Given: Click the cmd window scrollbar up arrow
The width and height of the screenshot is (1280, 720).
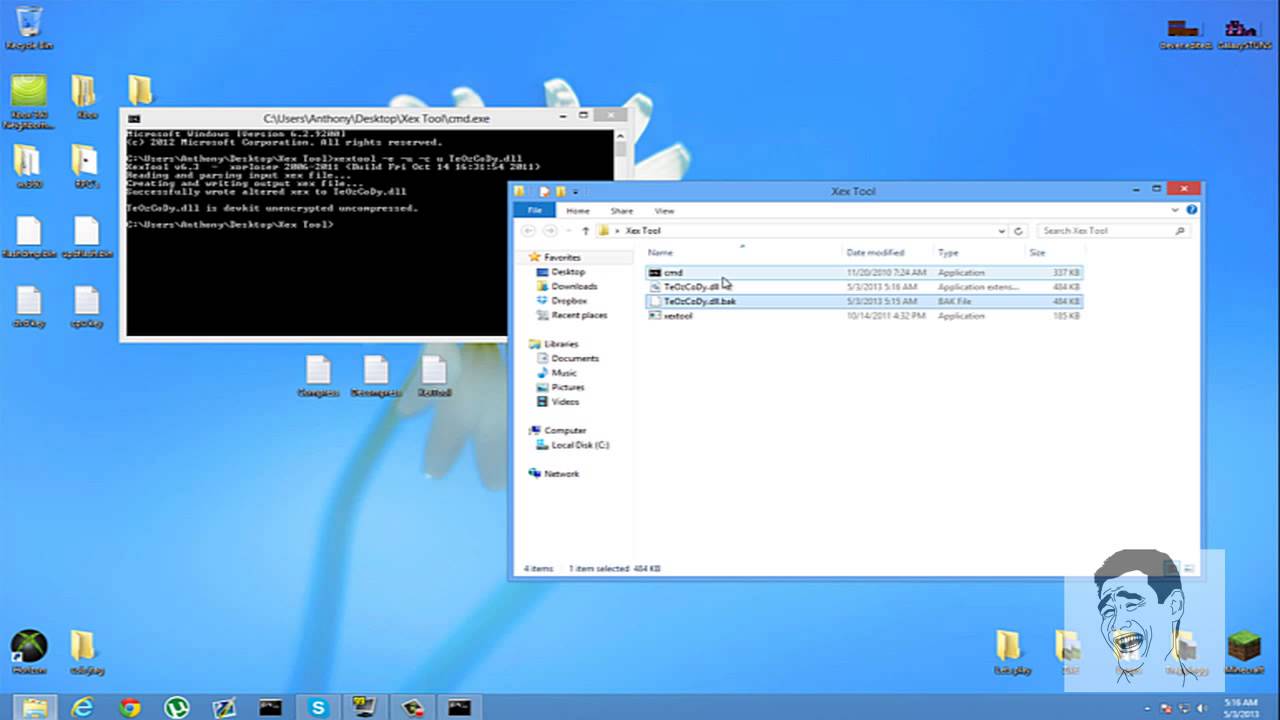Looking at the screenshot, I should 621,134.
